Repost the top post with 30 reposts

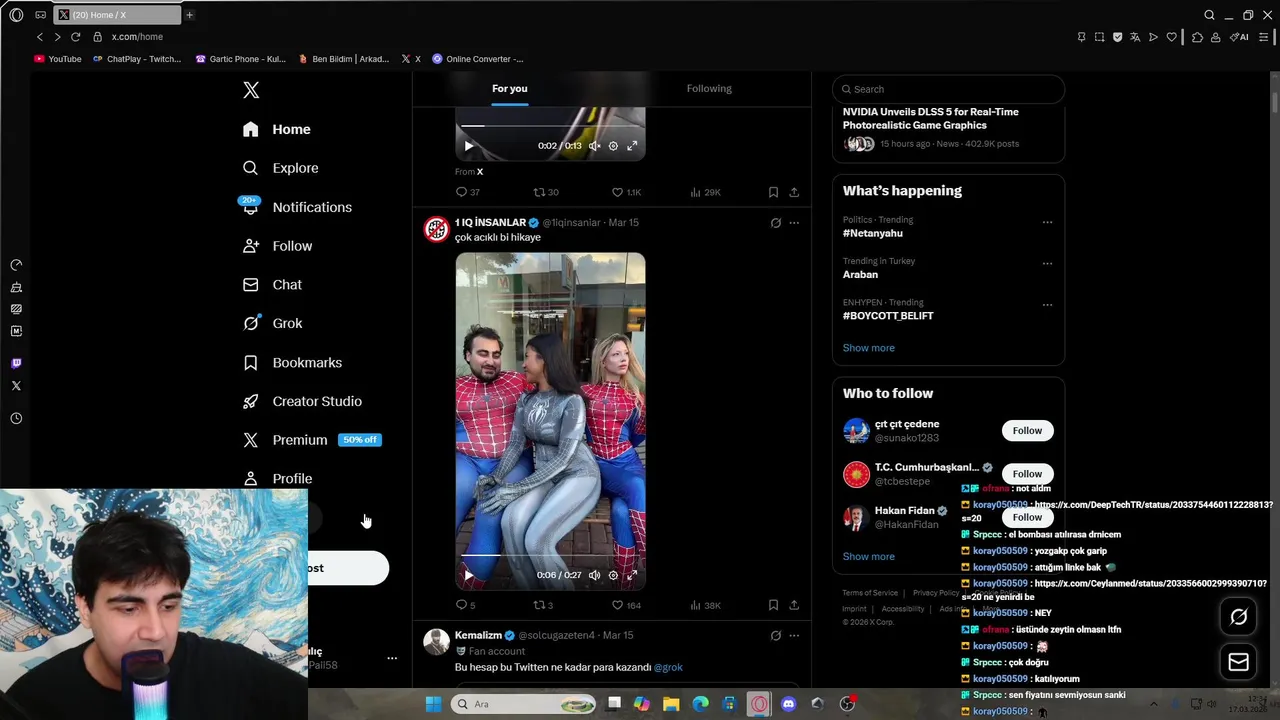tap(545, 192)
